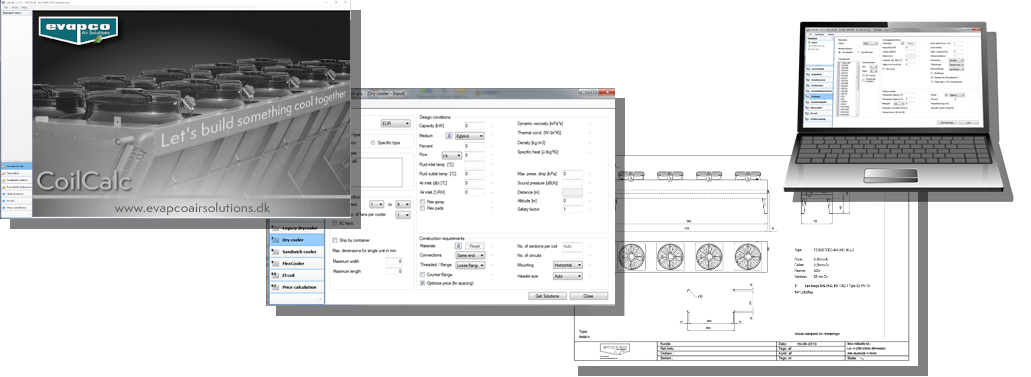Click the evapco Air Solutions logo
1031x377 pixels.
click(78, 30)
